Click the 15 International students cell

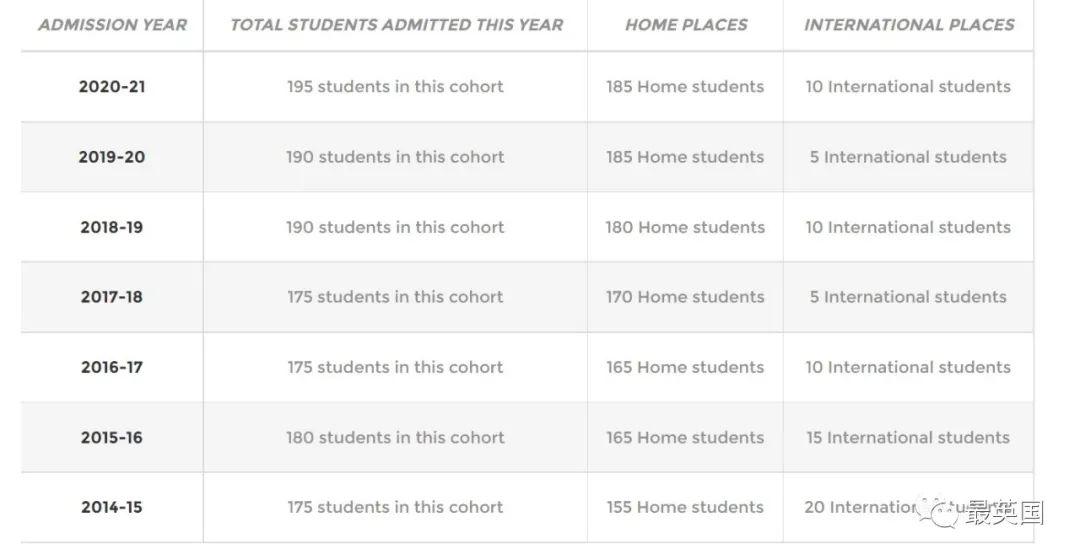(x=908, y=437)
